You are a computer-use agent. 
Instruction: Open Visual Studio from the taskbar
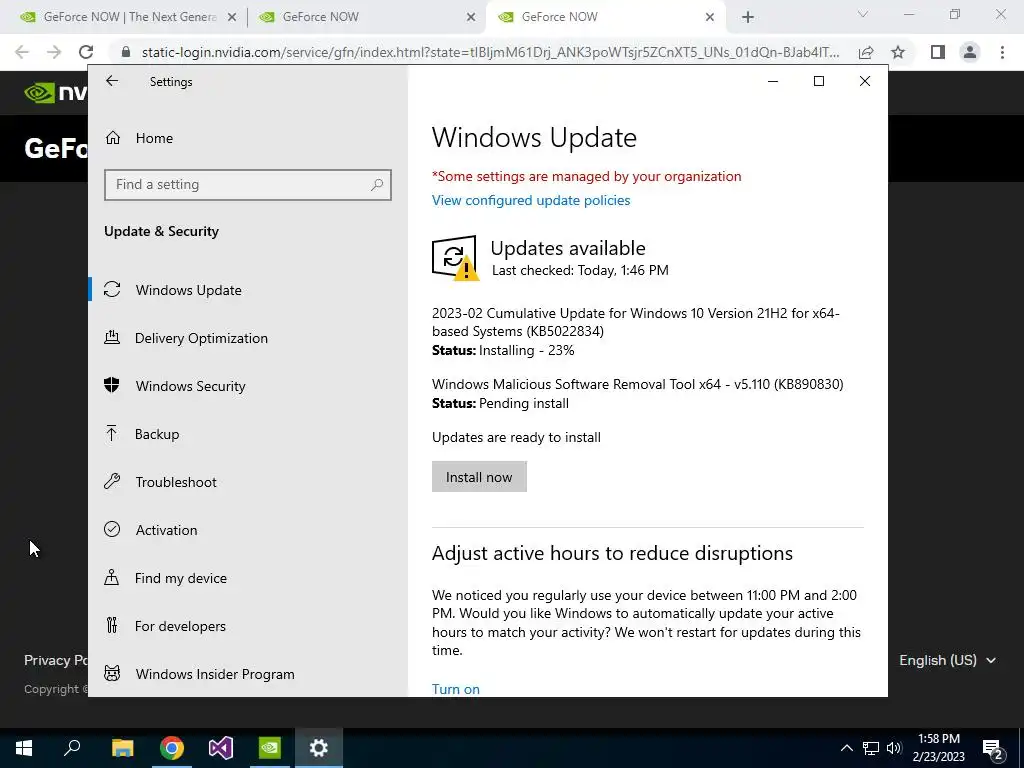pos(221,748)
